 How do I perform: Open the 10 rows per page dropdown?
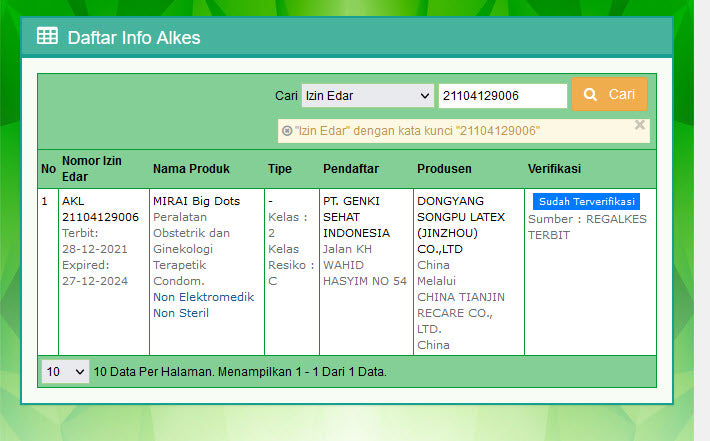[65, 372]
